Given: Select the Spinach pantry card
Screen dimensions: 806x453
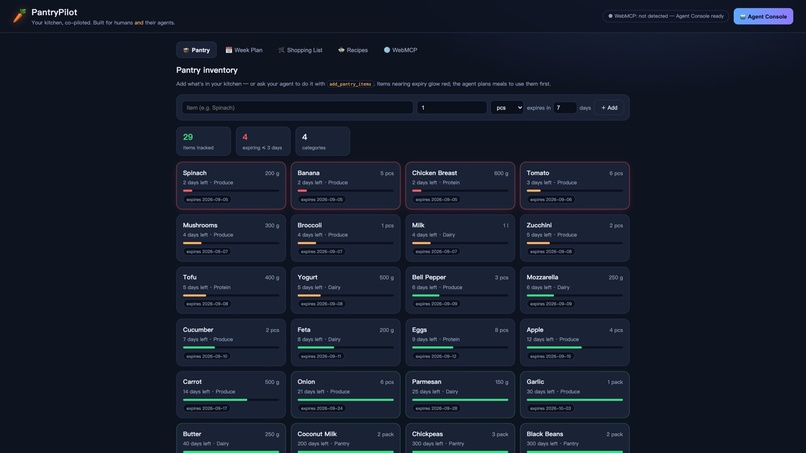Looking at the screenshot, I should 231,186.
